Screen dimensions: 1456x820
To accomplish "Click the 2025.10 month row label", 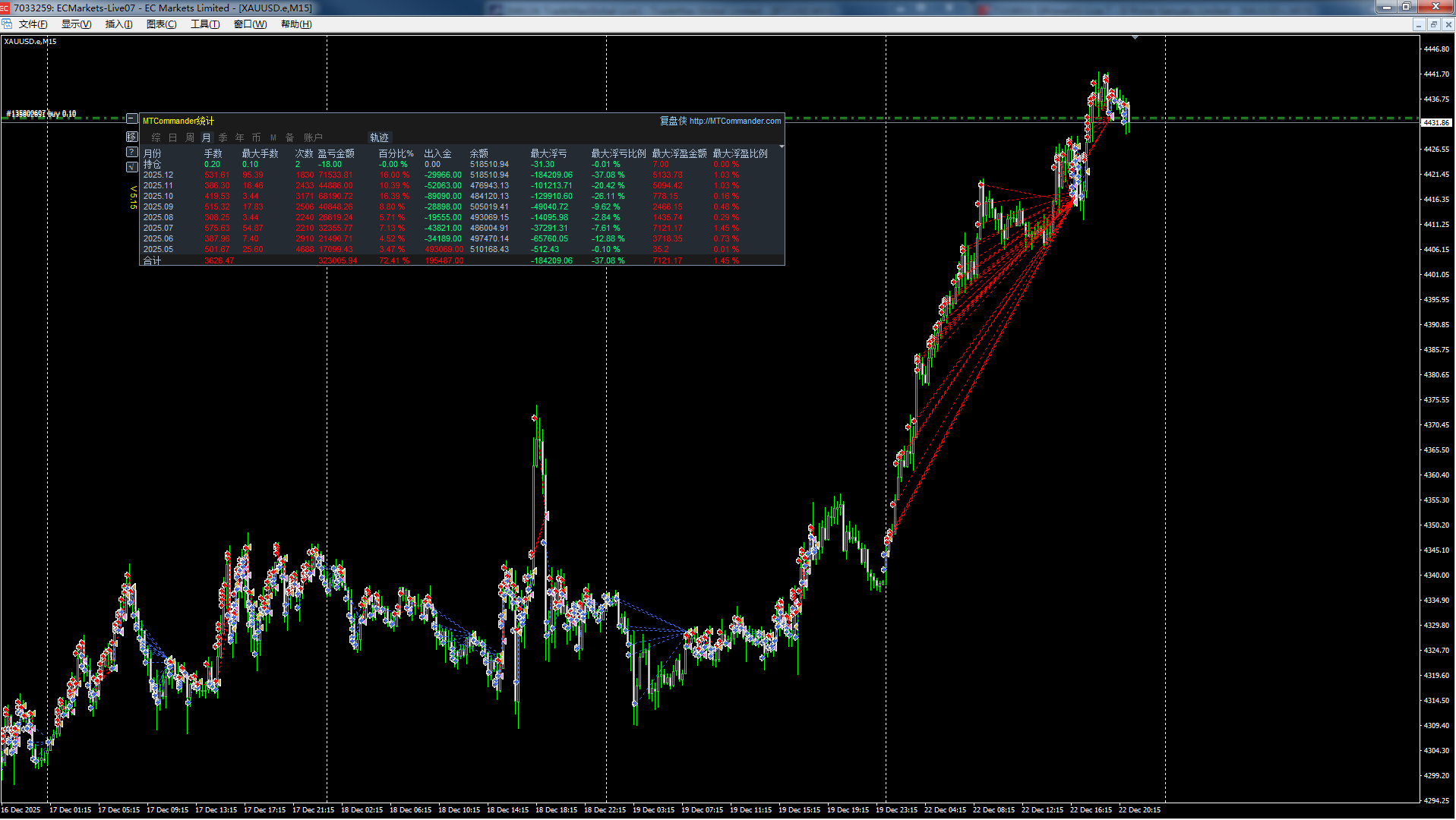I will pyautogui.click(x=158, y=196).
